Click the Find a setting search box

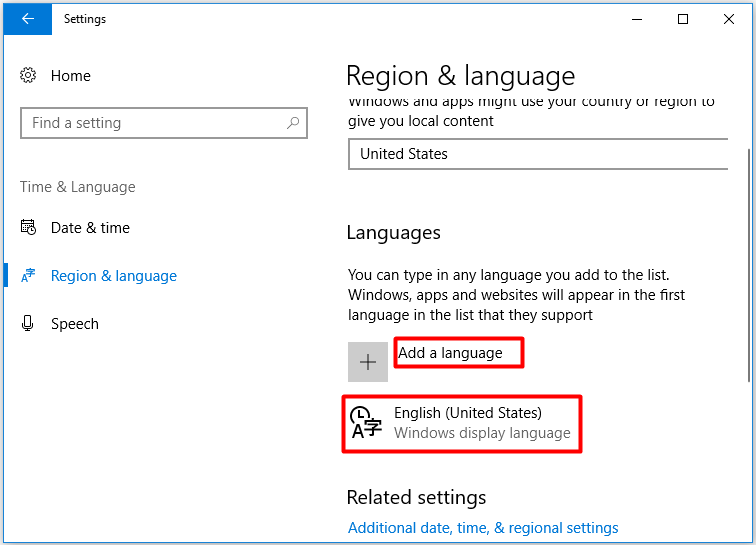pos(164,123)
